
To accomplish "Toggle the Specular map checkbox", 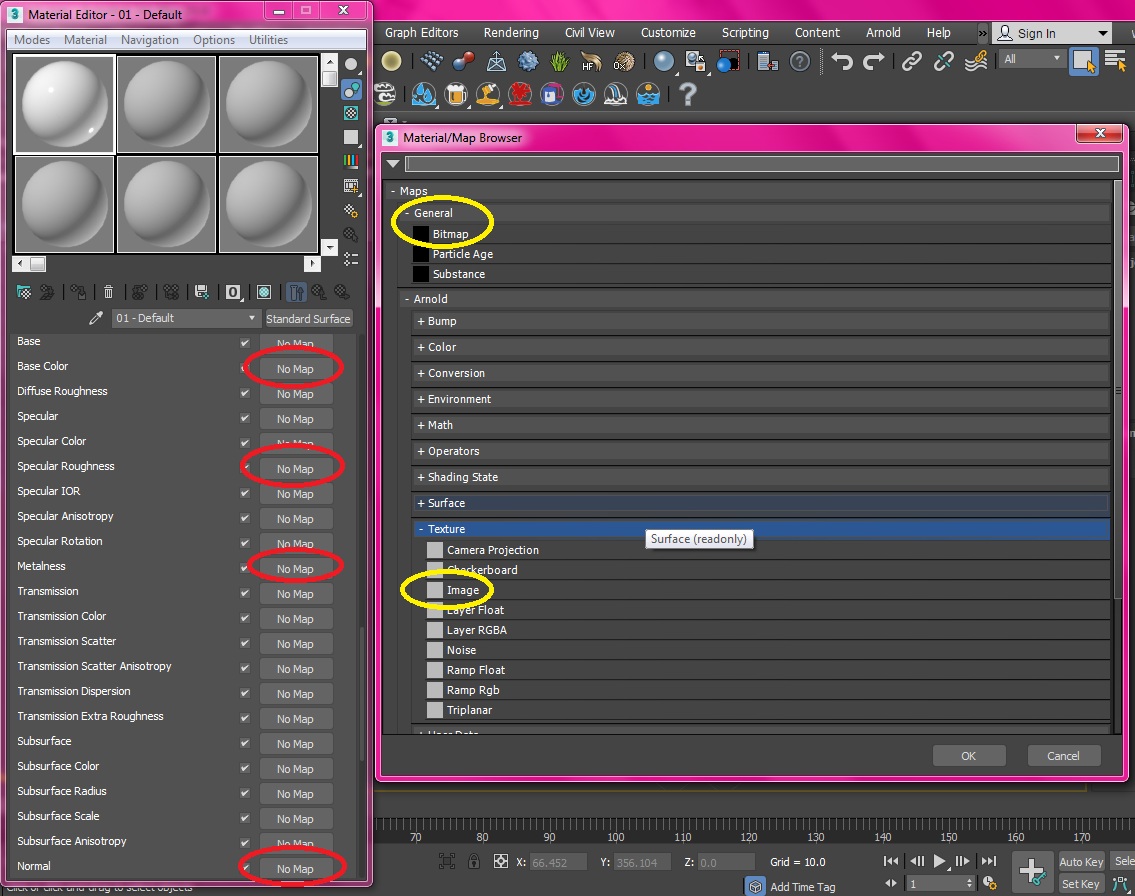I will point(245,418).
